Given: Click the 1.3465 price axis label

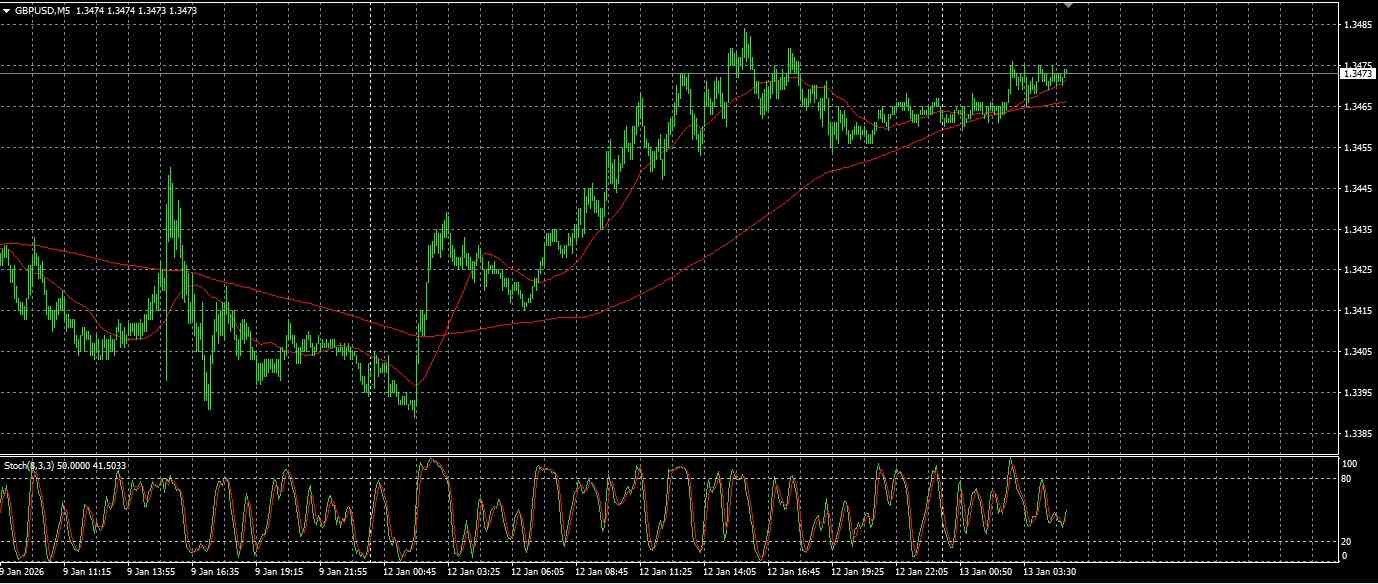Looking at the screenshot, I should point(1357,106).
